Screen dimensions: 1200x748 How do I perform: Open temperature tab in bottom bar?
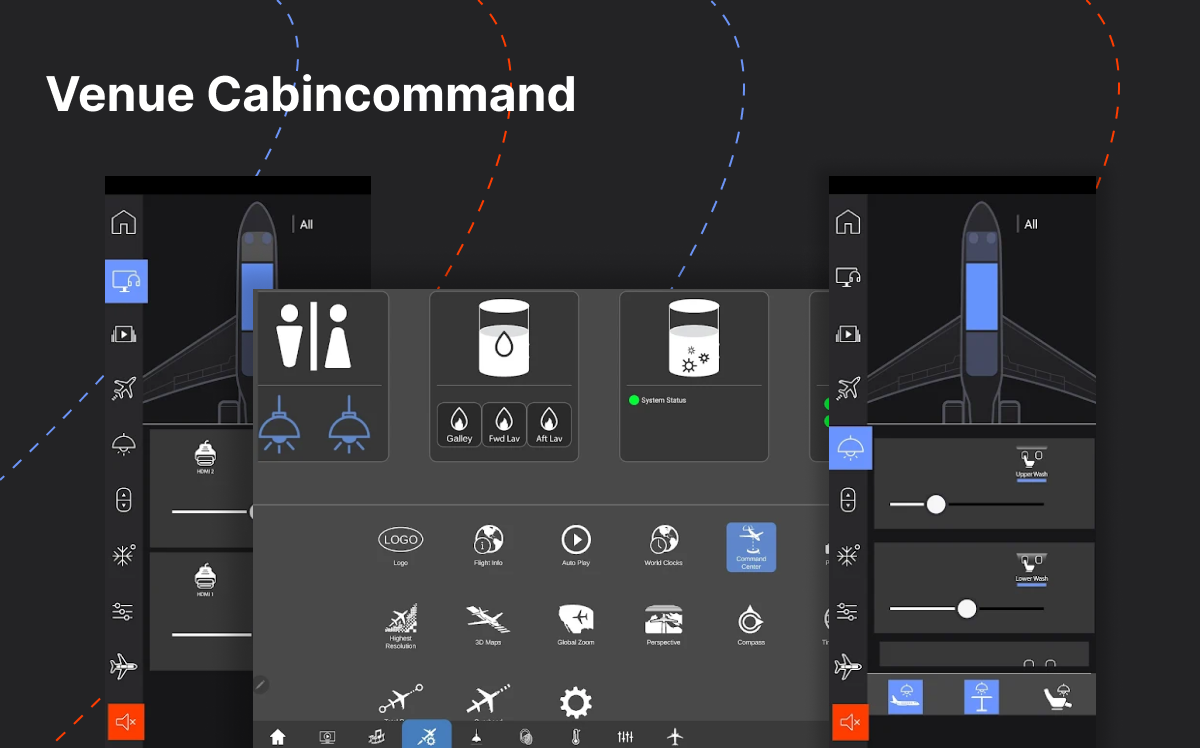point(576,737)
